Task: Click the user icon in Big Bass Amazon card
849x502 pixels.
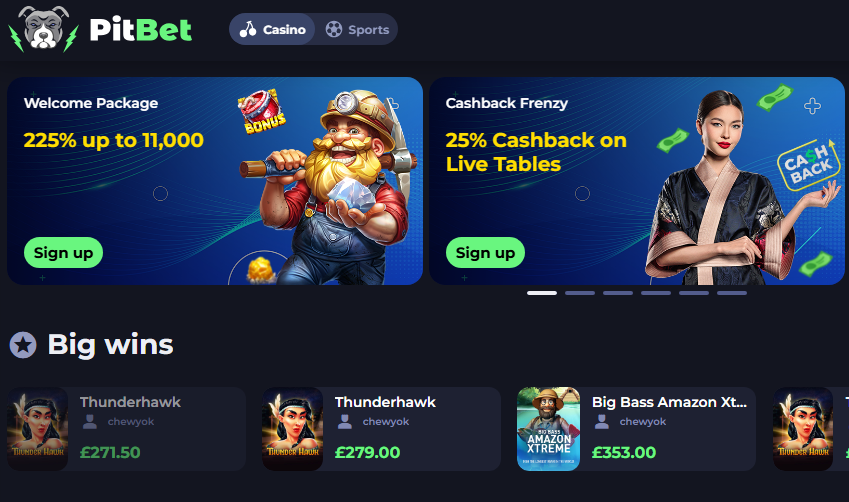Action: point(602,422)
